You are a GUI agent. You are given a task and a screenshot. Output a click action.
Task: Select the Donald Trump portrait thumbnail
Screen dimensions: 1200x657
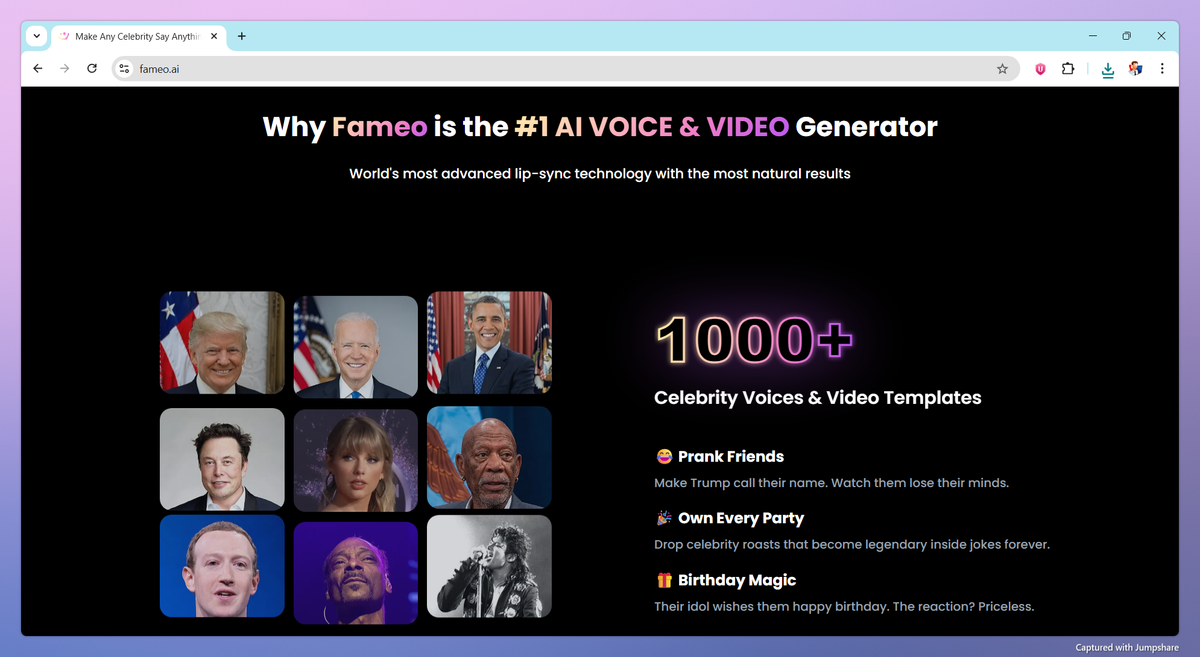(222, 343)
